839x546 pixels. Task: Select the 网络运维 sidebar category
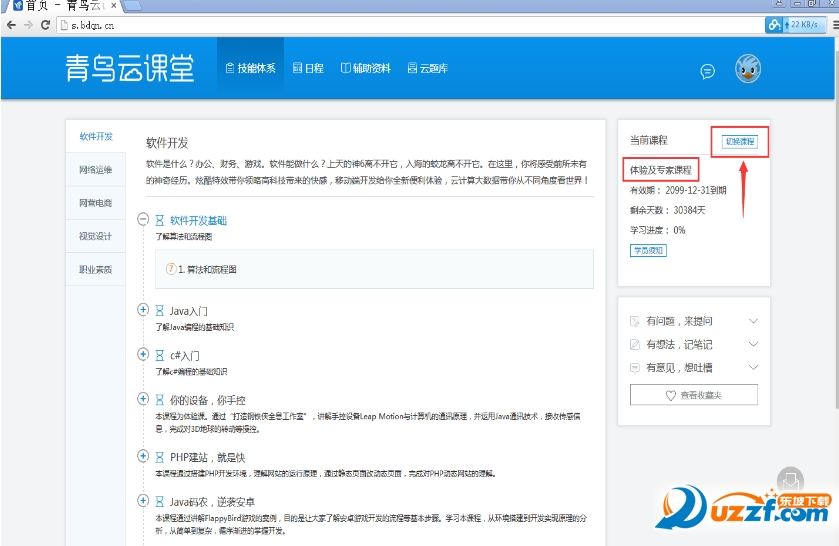point(96,170)
